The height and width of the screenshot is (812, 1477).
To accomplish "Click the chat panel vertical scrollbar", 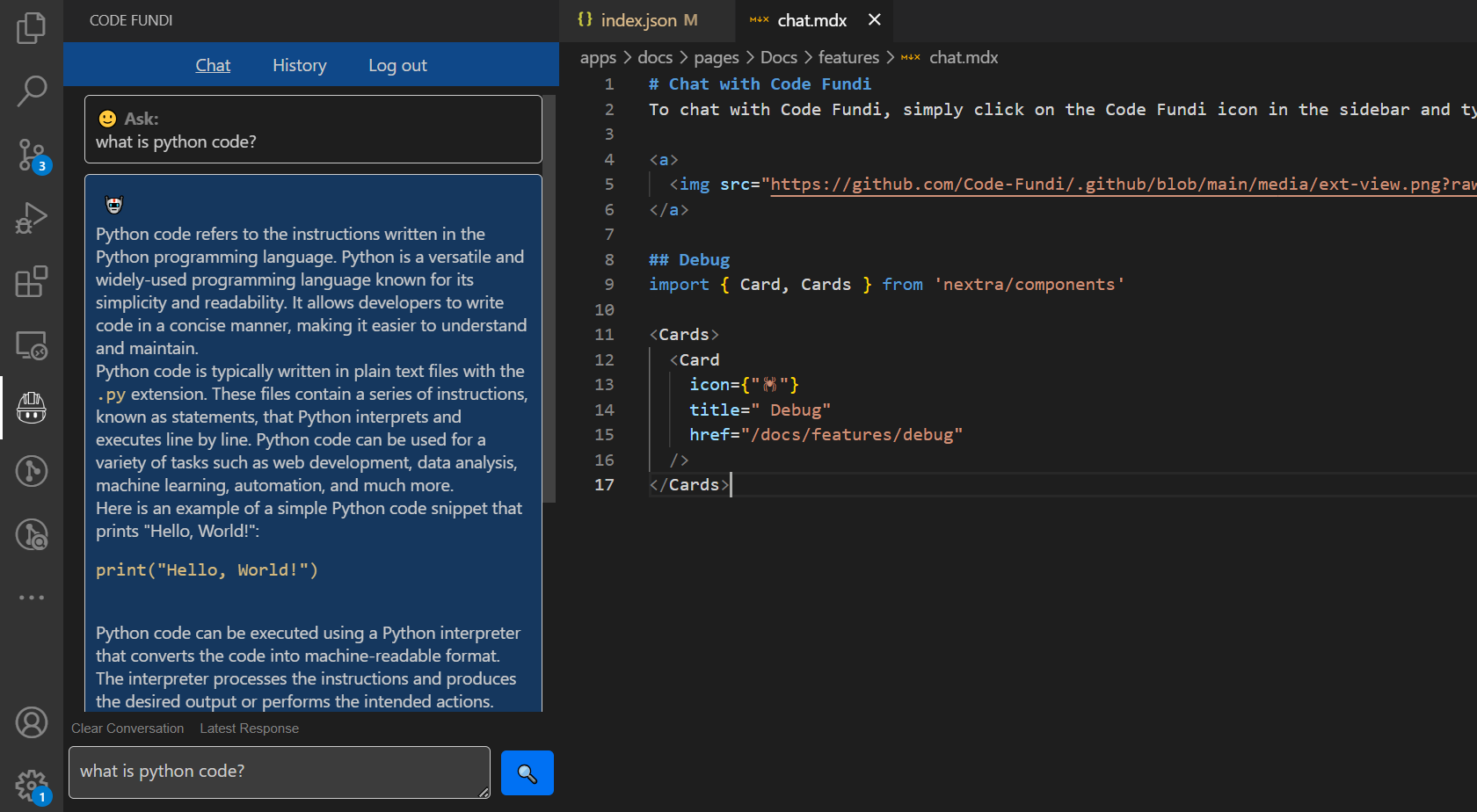I will point(549,299).
